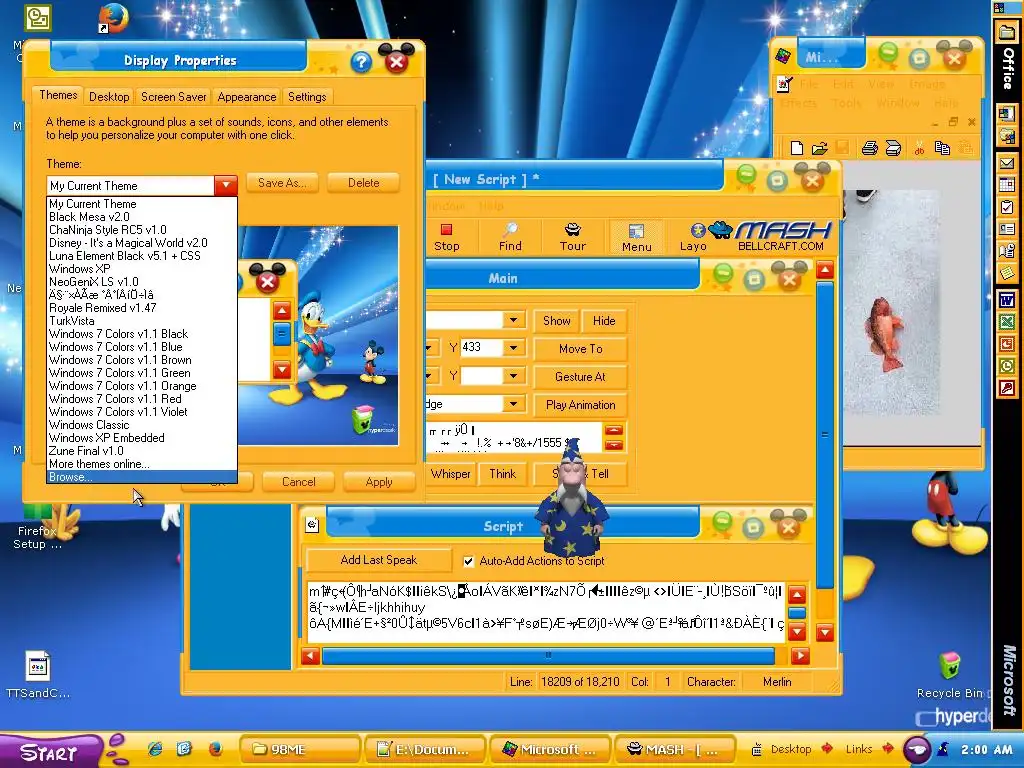Open the Screen Saver tab
Image resolution: width=1024 pixels, height=768 pixels.
pyautogui.click(x=174, y=97)
